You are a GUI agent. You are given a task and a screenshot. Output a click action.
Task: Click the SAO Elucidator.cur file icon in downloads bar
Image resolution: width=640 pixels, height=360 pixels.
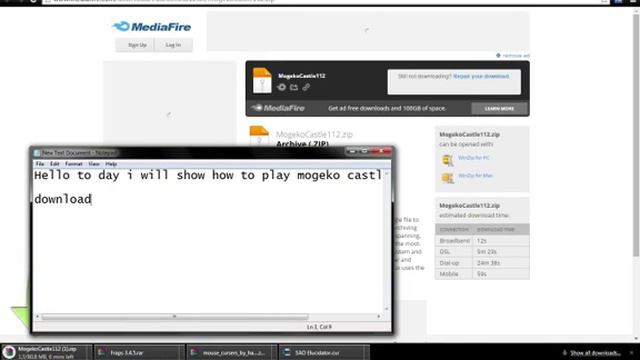point(287,352)
